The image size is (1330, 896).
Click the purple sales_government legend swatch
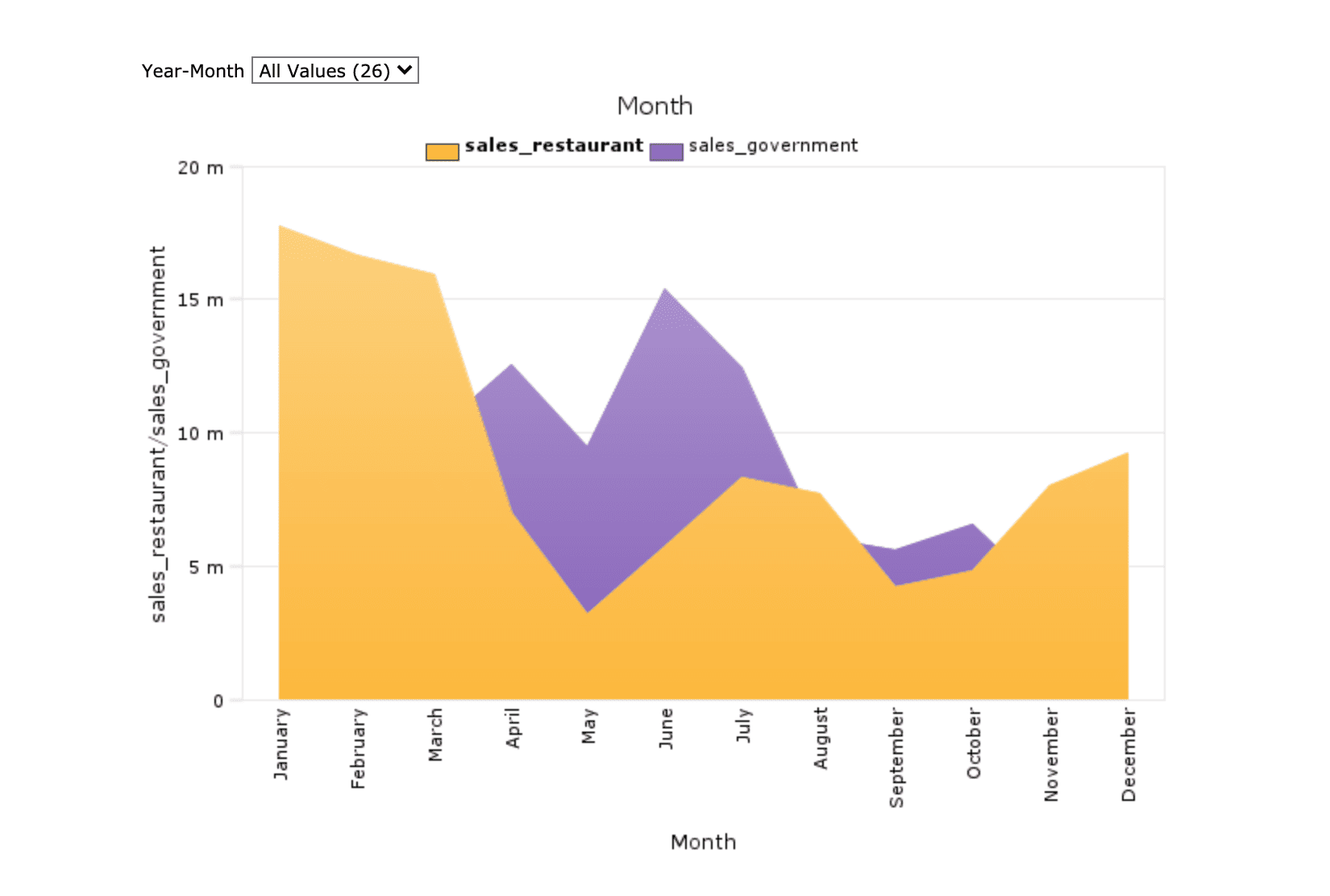pyautogui.click(x=666, y=151)
